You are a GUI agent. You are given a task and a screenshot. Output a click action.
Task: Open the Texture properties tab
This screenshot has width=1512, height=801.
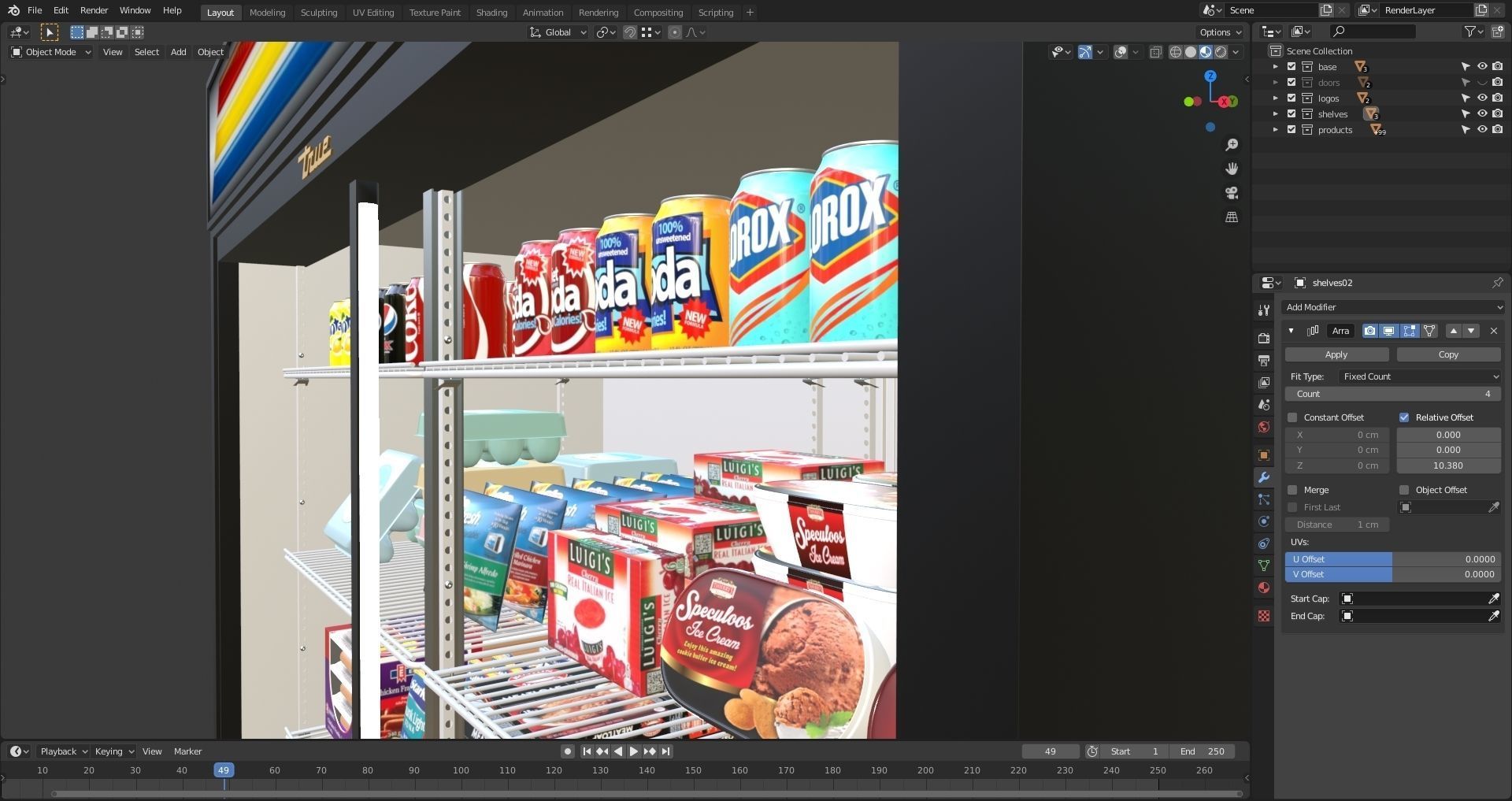[1264, 616]
